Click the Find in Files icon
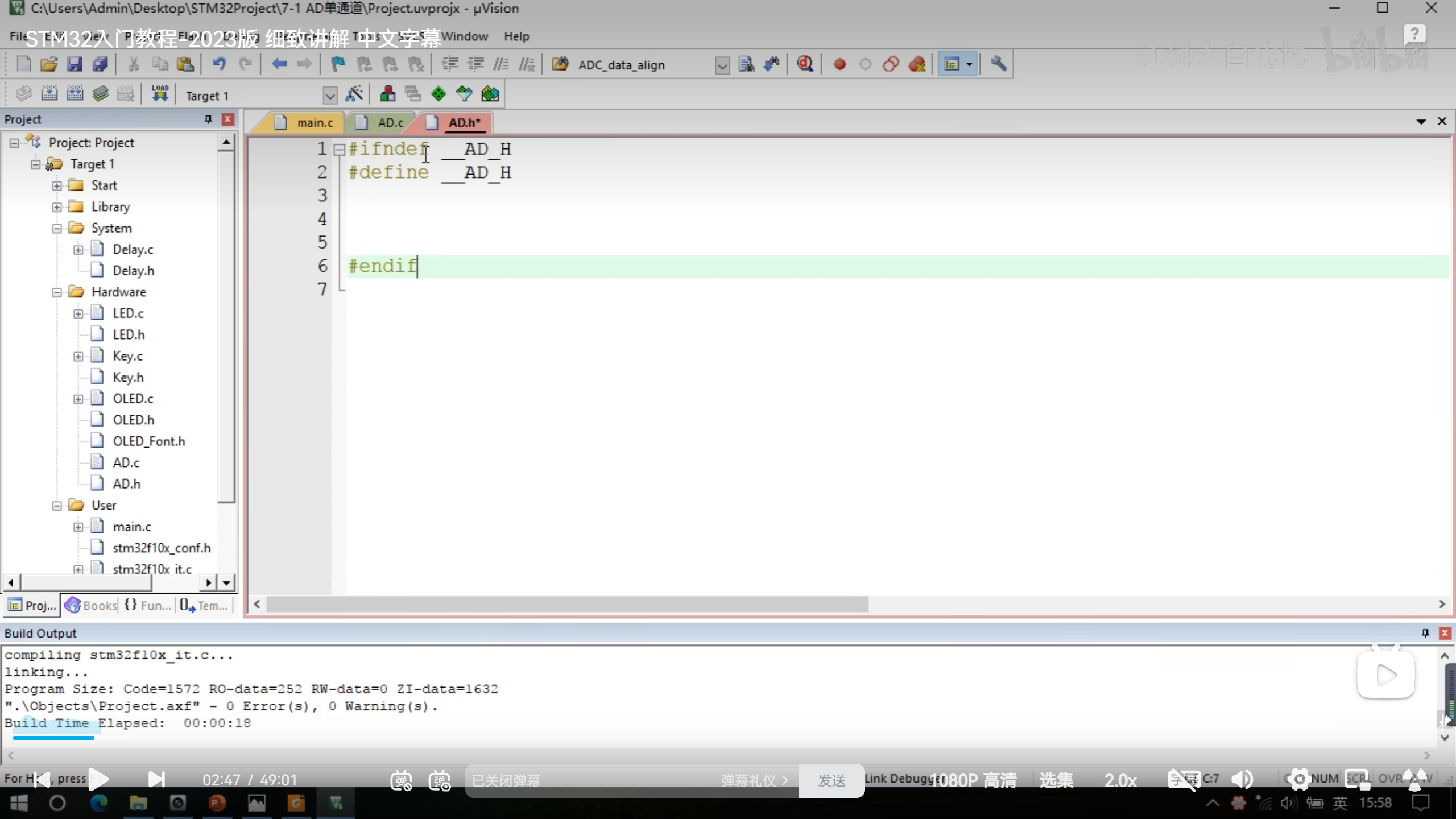This screenshot has width=1456, height=819. coord(746,64)
